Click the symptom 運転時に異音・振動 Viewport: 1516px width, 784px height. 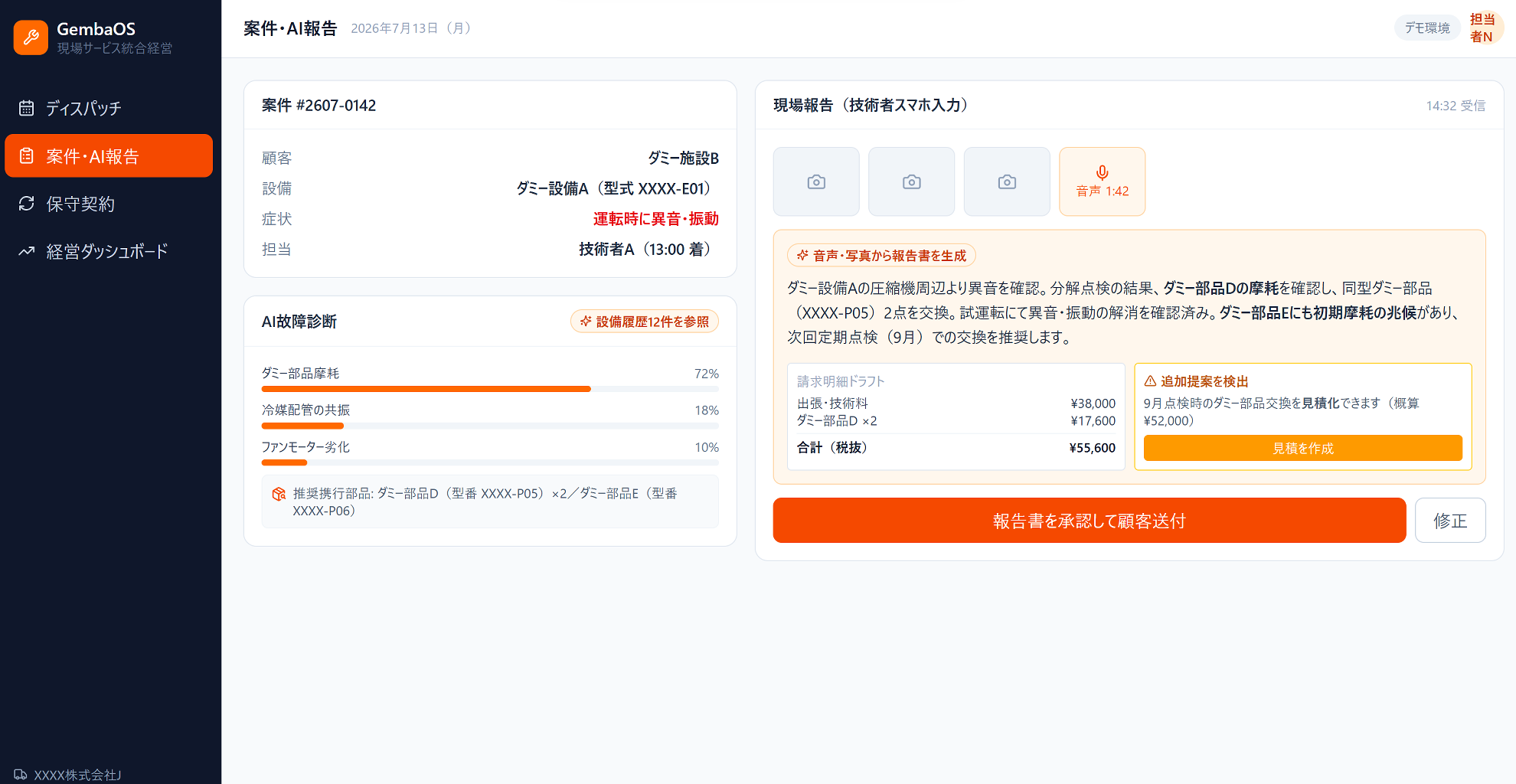tap(655, 219)
